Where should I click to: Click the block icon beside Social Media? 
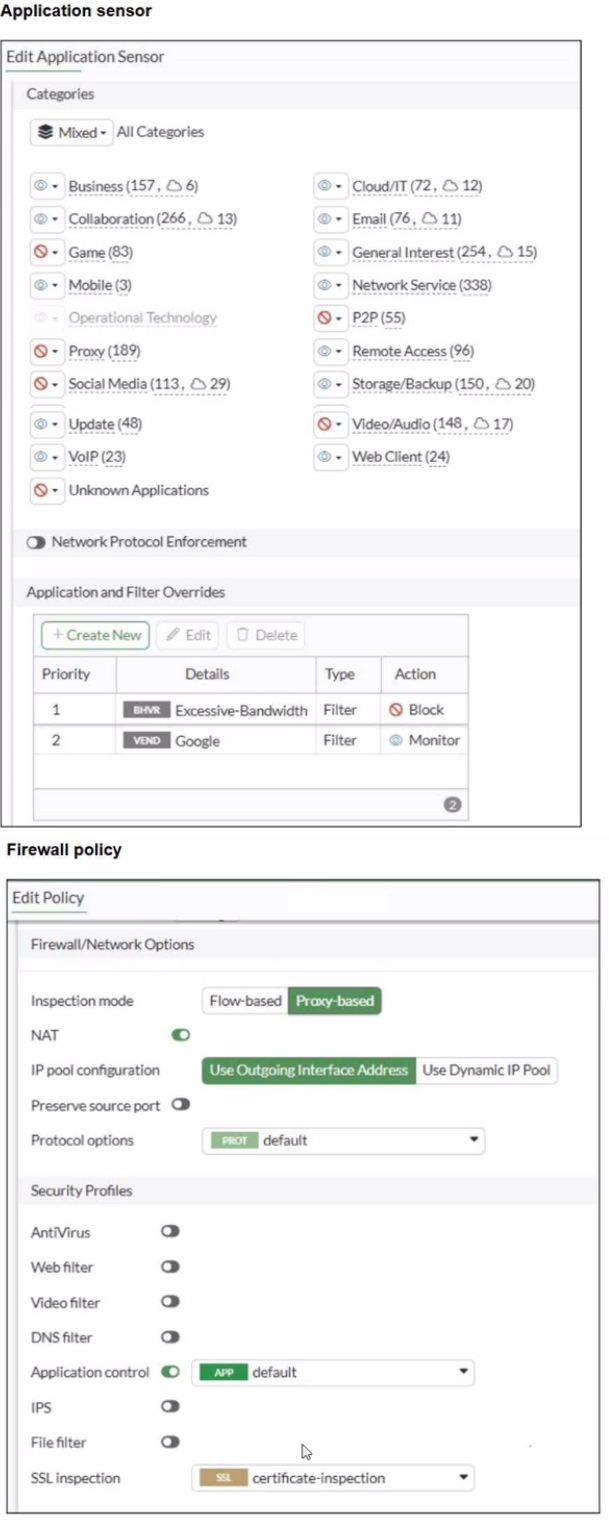pyautogui.click(x=41, y=384)
